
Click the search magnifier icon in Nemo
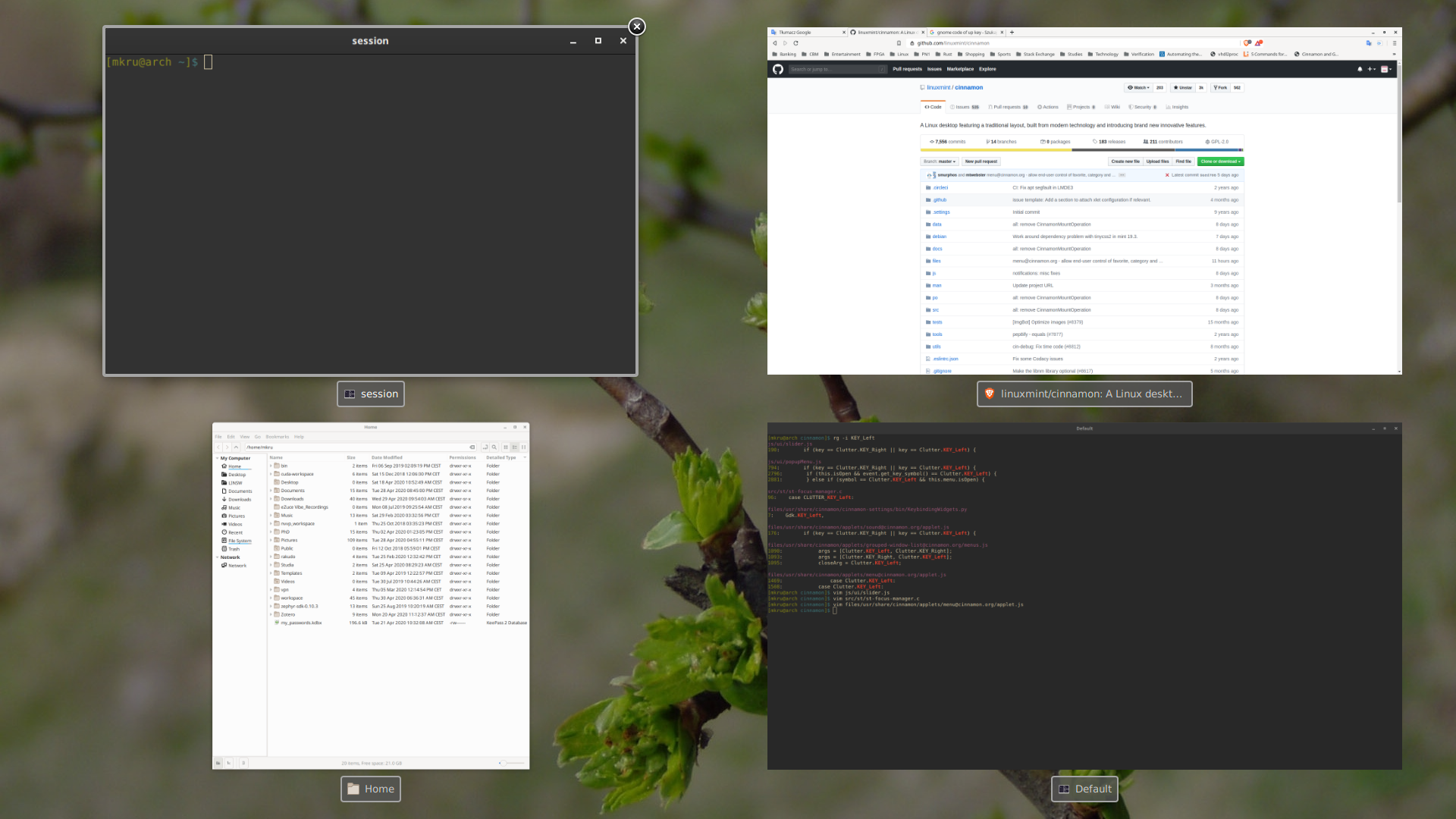point(494,447)
